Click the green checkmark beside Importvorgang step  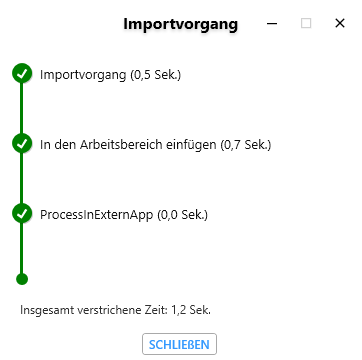(22, 73)
